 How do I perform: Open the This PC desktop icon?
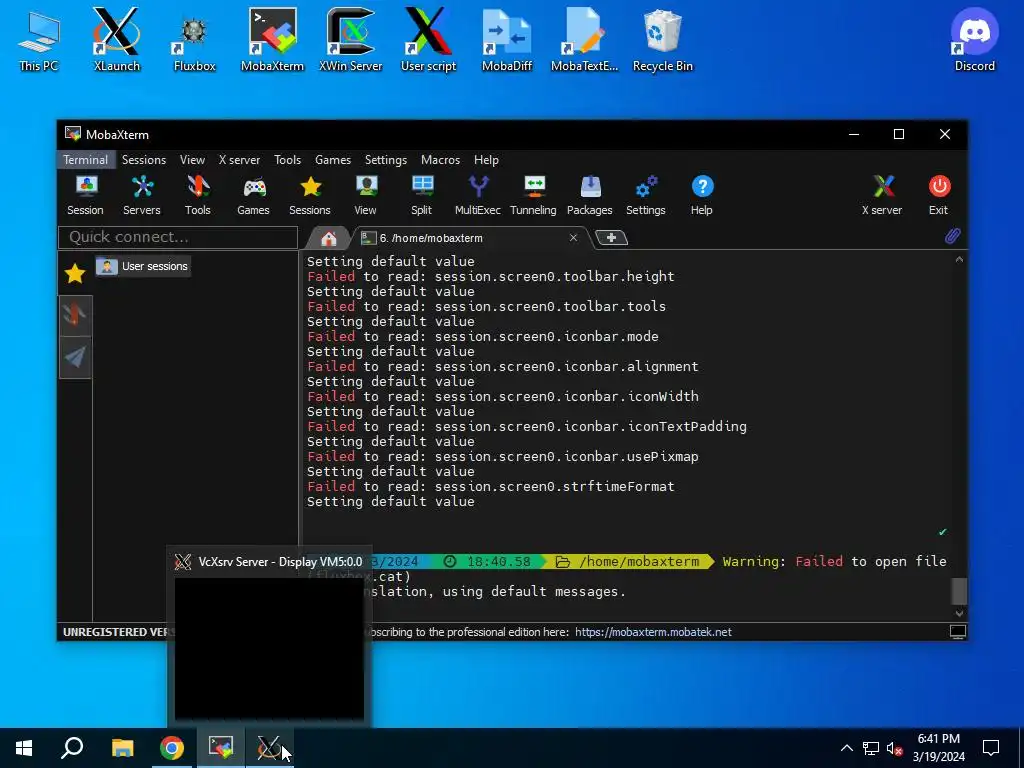(x=38, y=40)
